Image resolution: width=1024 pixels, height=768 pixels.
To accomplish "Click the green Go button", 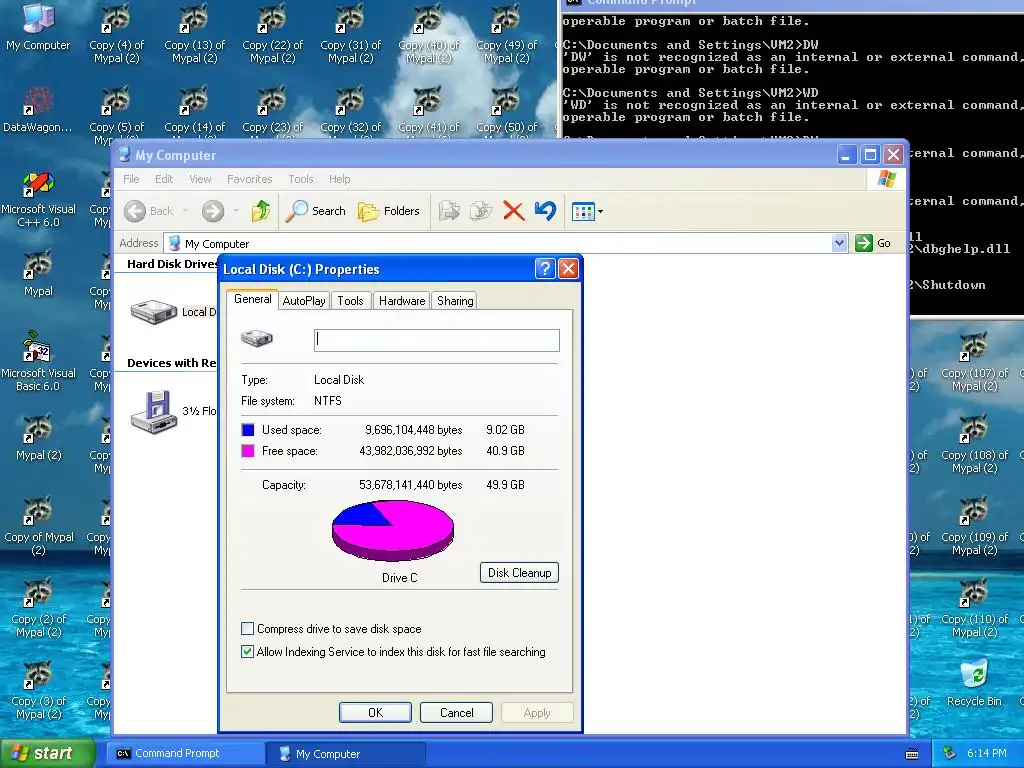I will (x=874, y=243).
